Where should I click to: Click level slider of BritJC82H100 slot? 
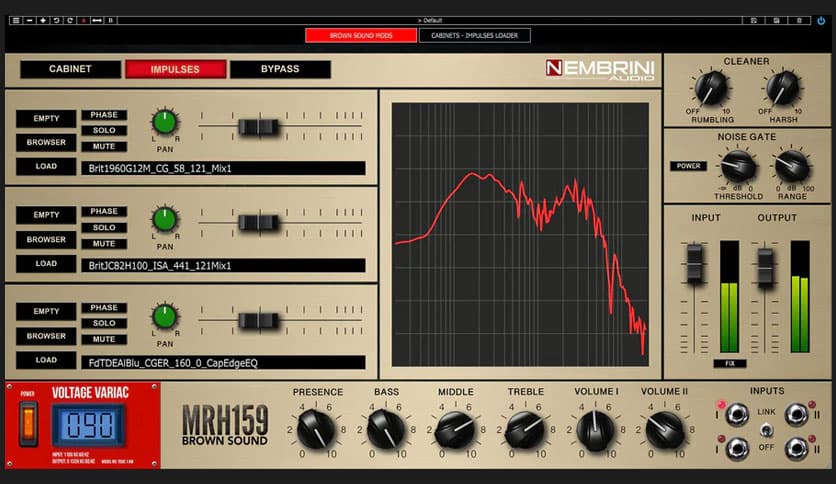[x=259, y=222]
